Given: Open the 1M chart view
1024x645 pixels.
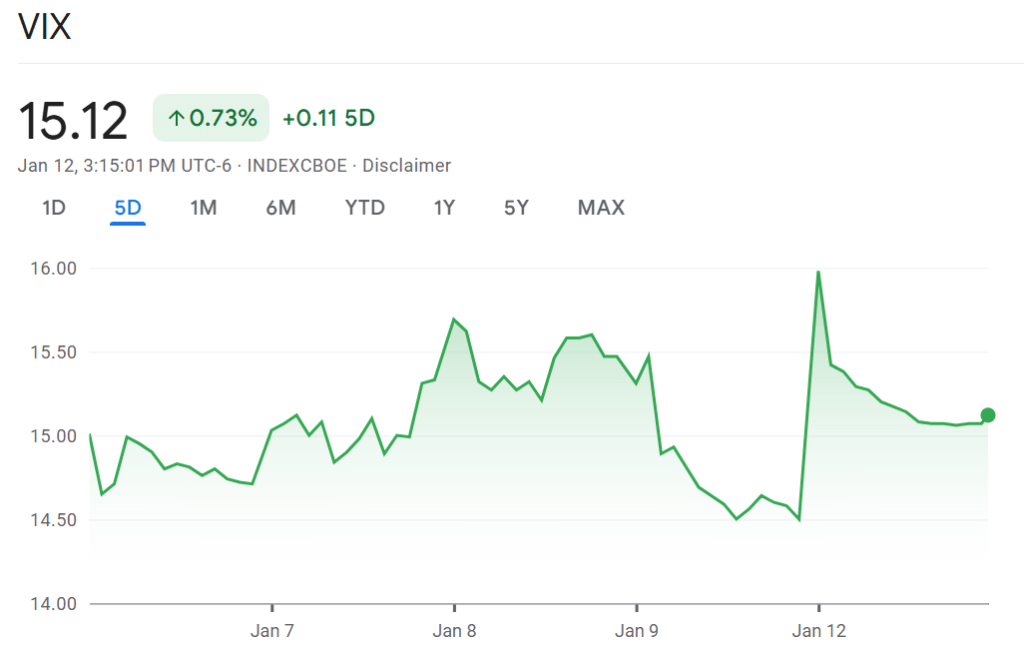Looking at the screenshot, I should [x=203, y=207].
